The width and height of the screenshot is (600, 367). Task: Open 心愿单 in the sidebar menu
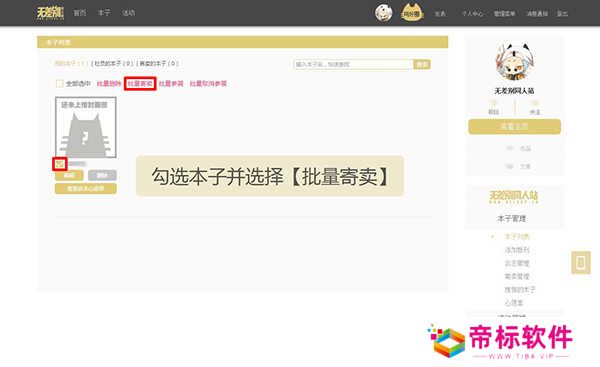514,303
